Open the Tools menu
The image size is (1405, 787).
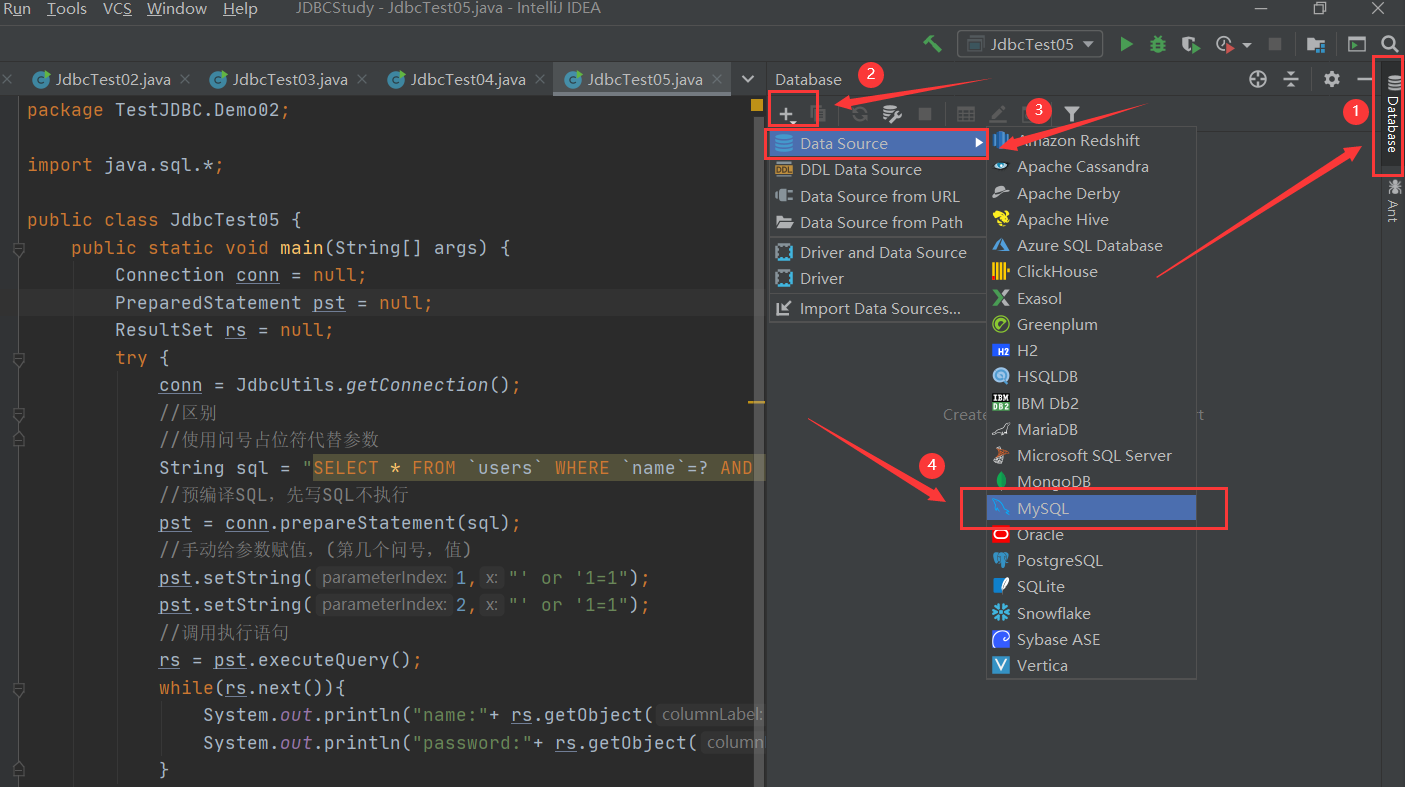click(67, 9)
